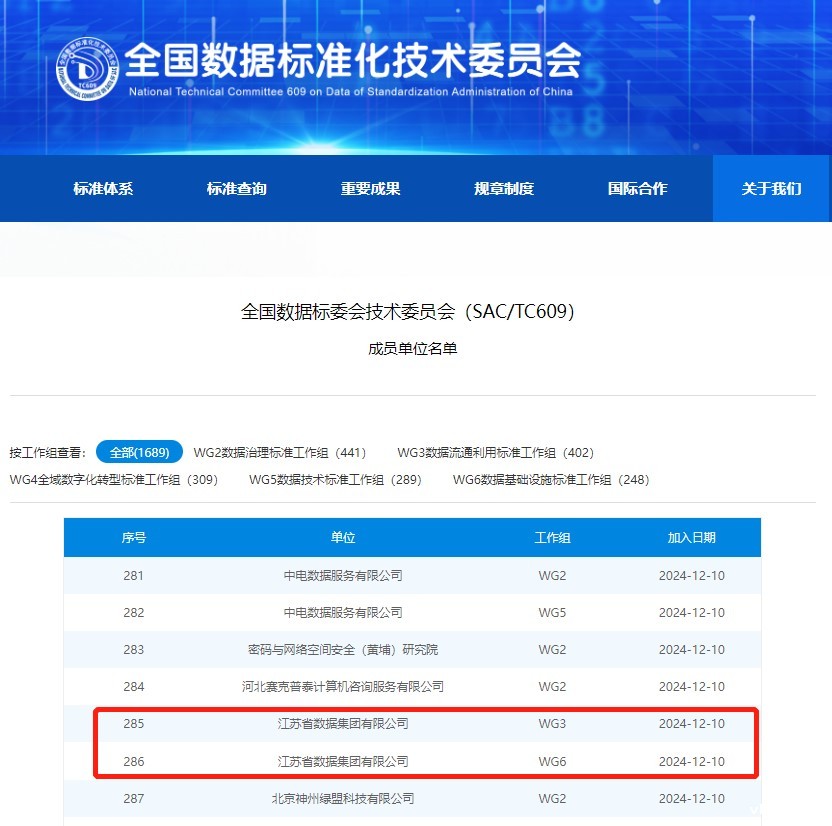Screen dimensions: 832x826
Task: Open the 规章制度 navigation item
Action: [504, 188]
